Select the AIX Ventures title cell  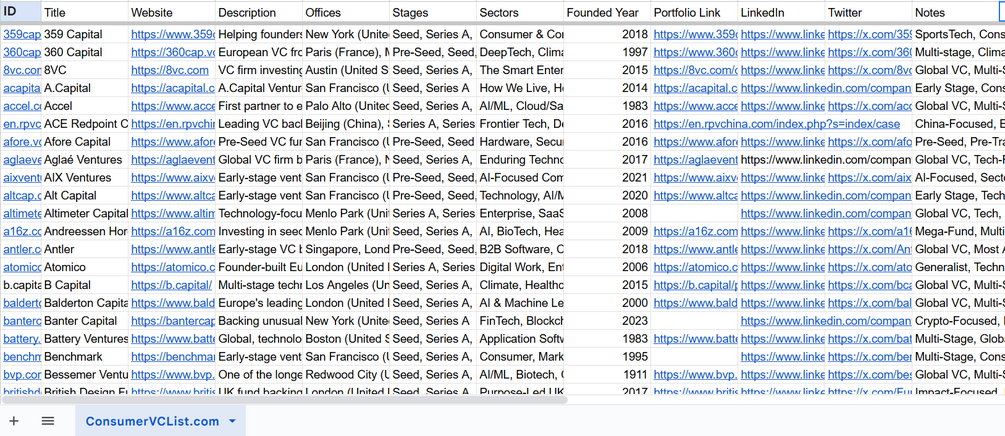(85, 178)
